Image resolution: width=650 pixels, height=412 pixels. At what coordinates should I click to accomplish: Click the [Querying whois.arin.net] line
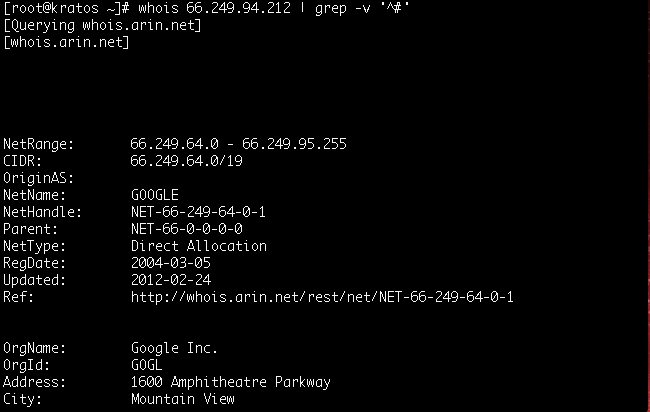click(102, 25)
